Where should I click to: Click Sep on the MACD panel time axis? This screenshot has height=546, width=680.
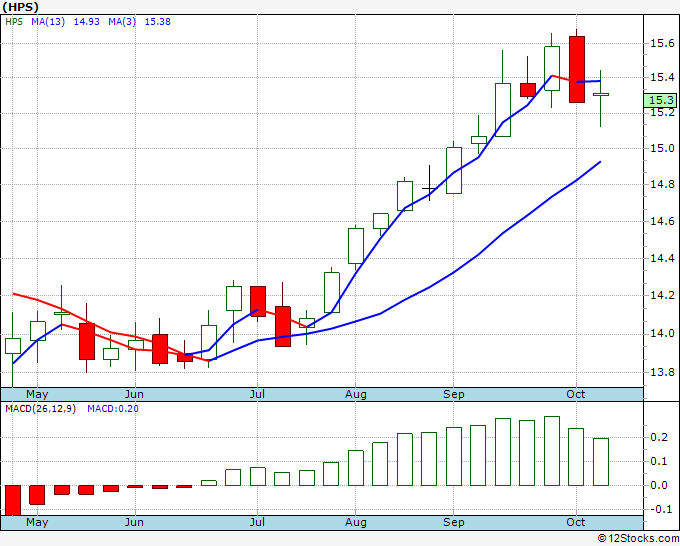(x=454, y=522)
